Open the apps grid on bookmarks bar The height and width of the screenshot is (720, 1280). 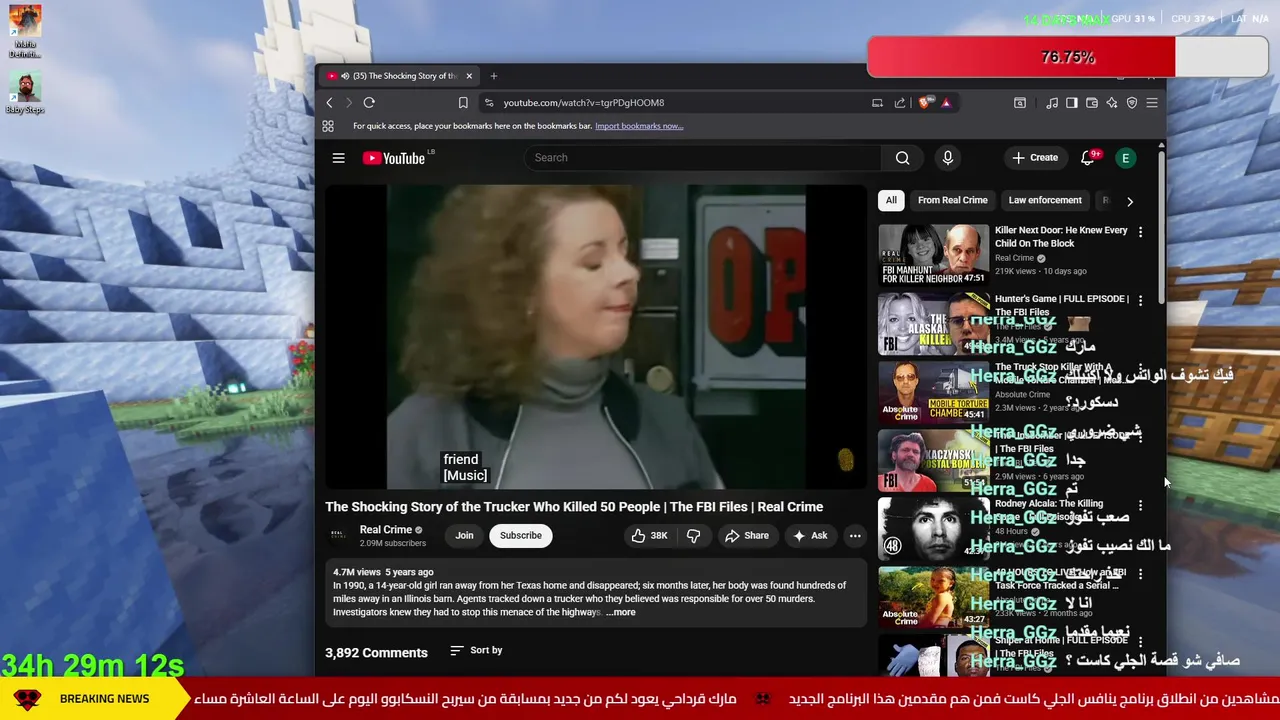pos(328,126)
